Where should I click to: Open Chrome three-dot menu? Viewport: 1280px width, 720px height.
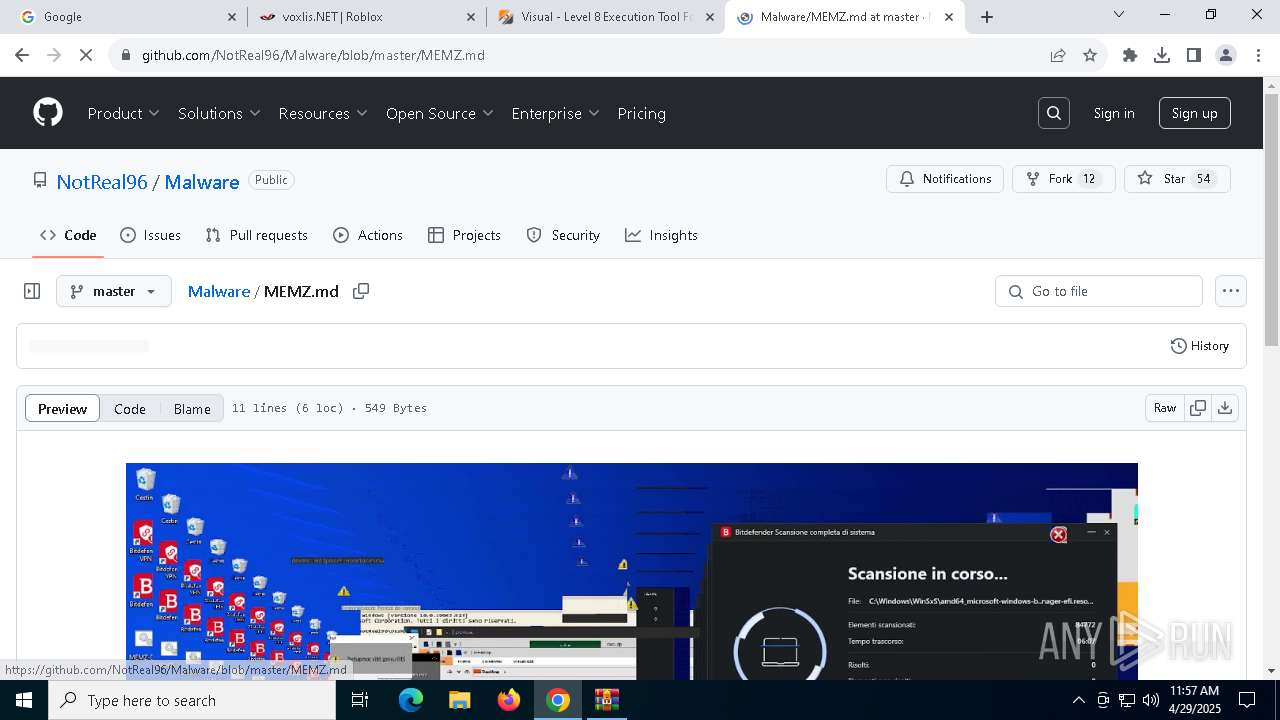click(1257, 55)
